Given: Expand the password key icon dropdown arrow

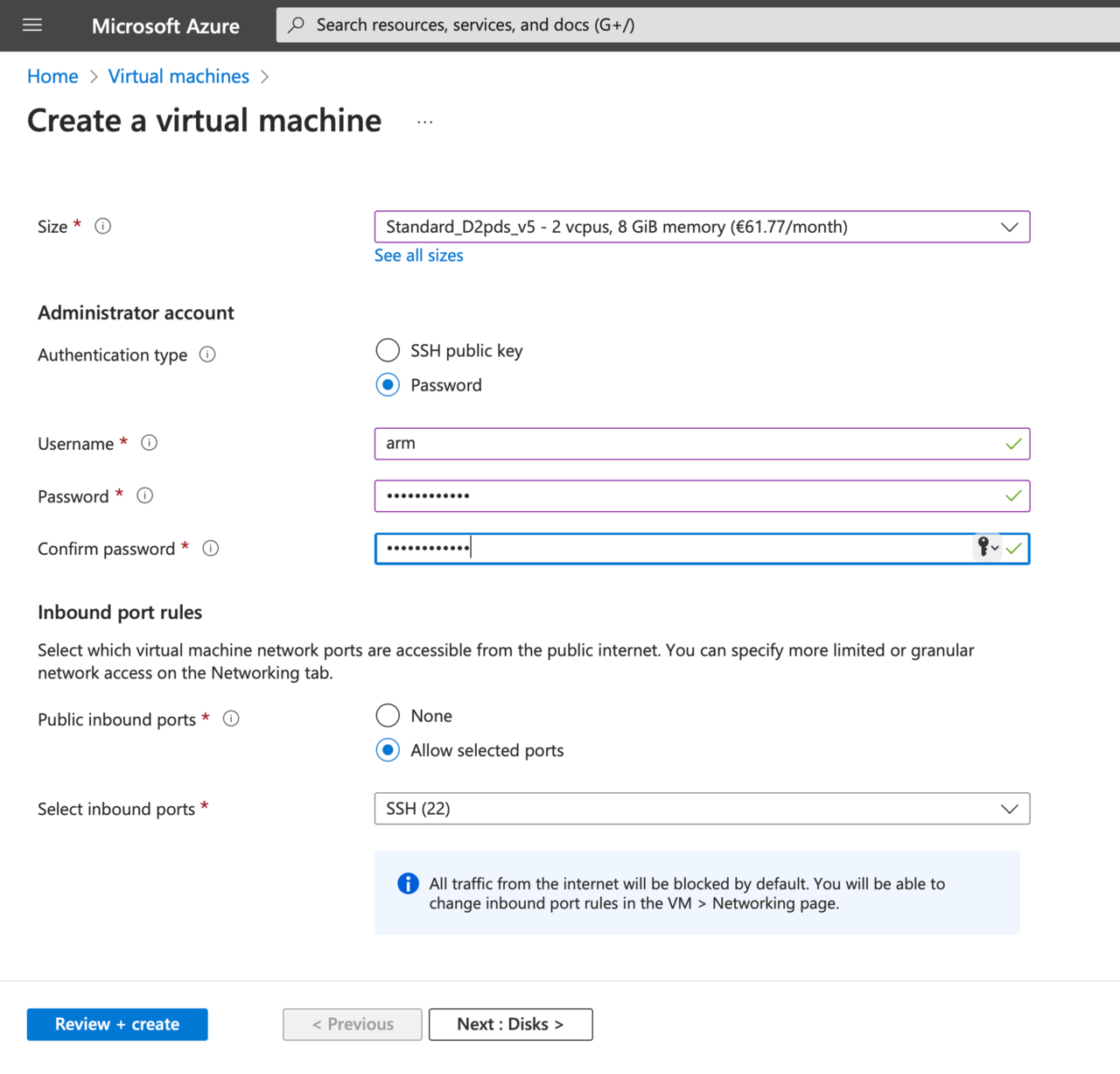Looking at the screenshot, I should 997,548.
